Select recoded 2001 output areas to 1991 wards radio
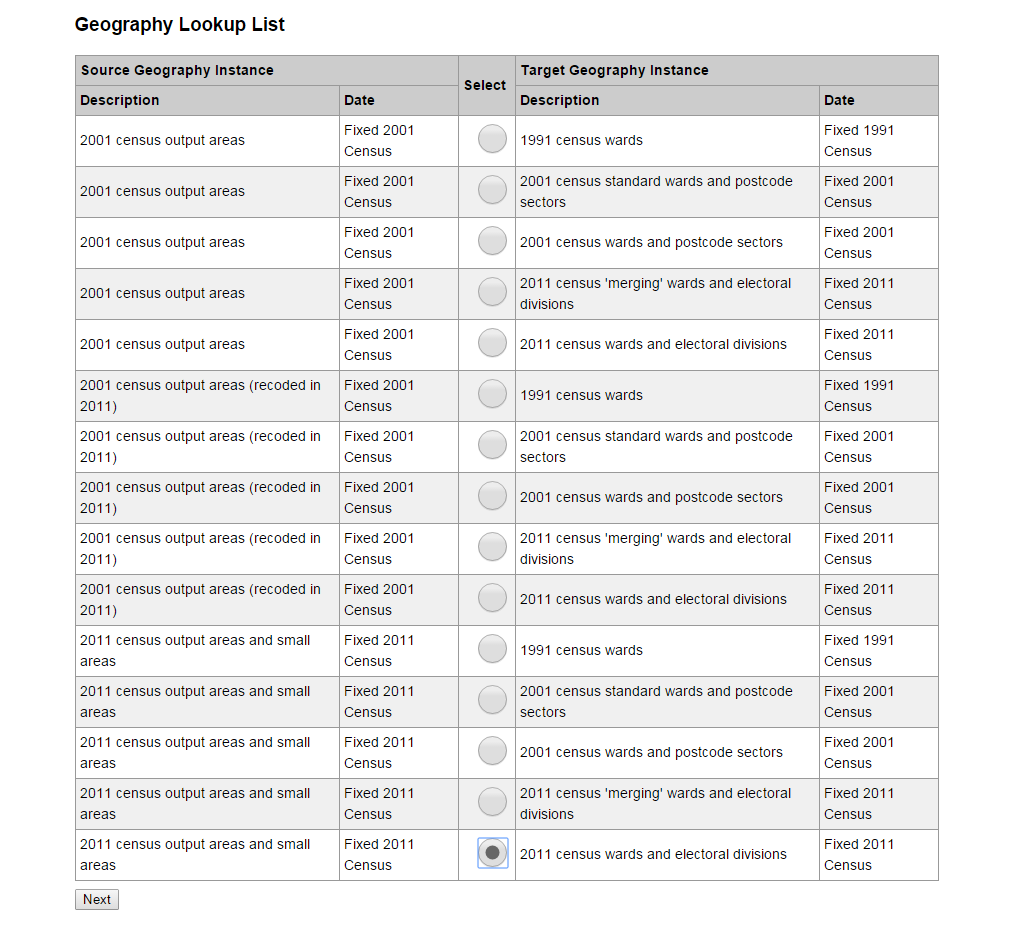Screen dimensions: 1032x929 [x=492, y=393]
